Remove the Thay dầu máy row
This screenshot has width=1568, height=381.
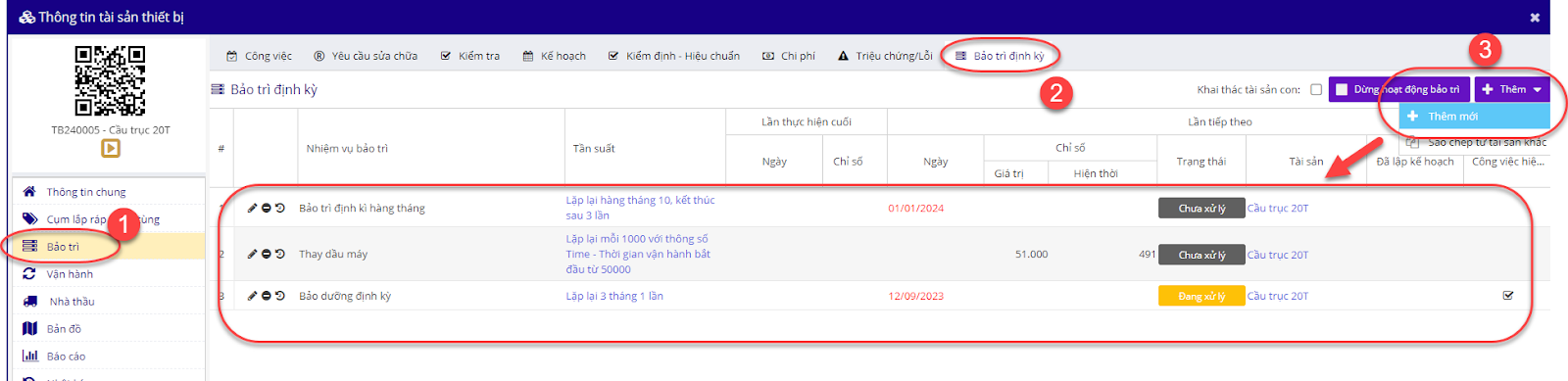click(x=266, y=254)
